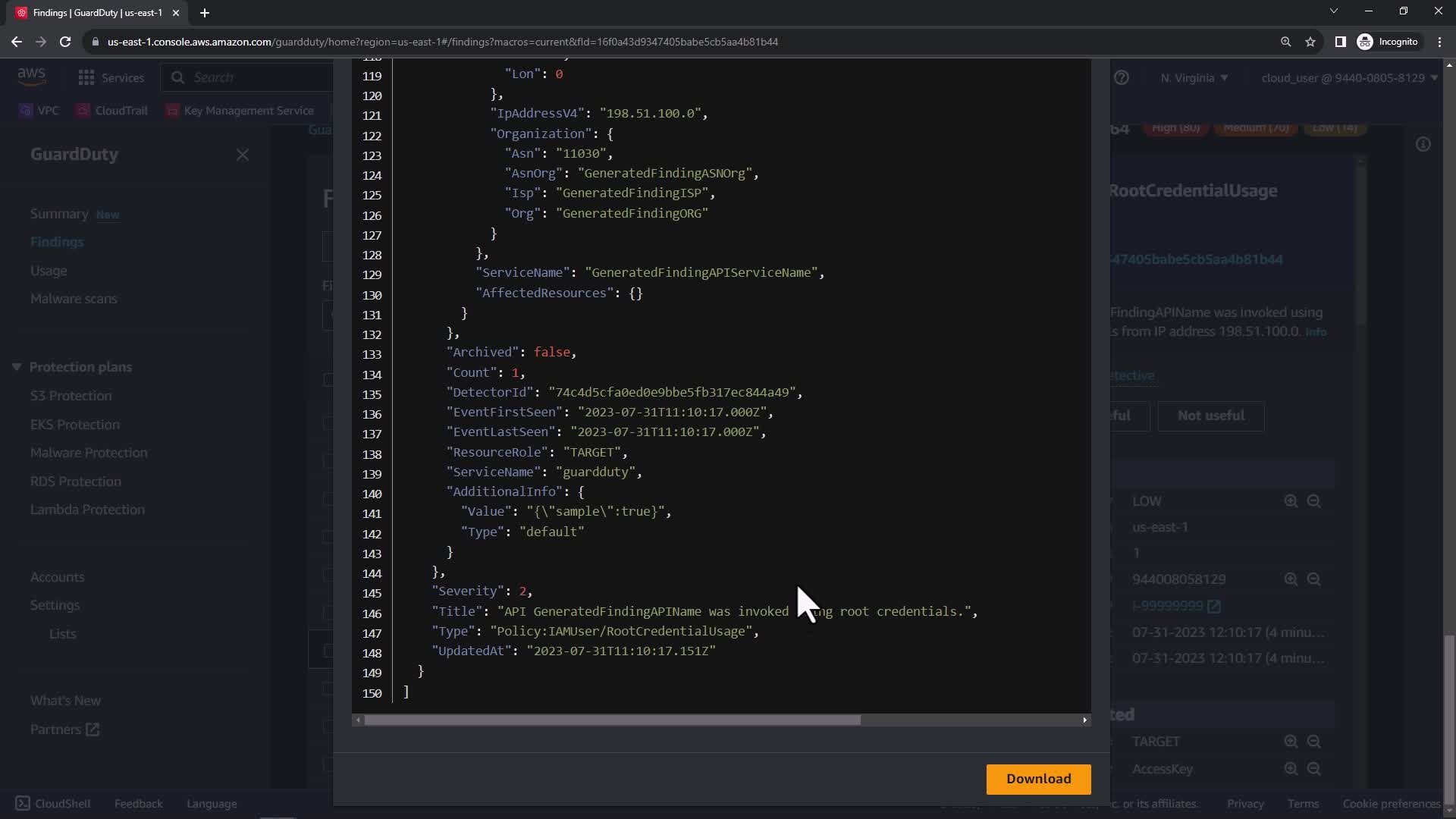Zoom in filter on TARGET resource role
The image size is (1456, 819).
[x=1291, y=742]
